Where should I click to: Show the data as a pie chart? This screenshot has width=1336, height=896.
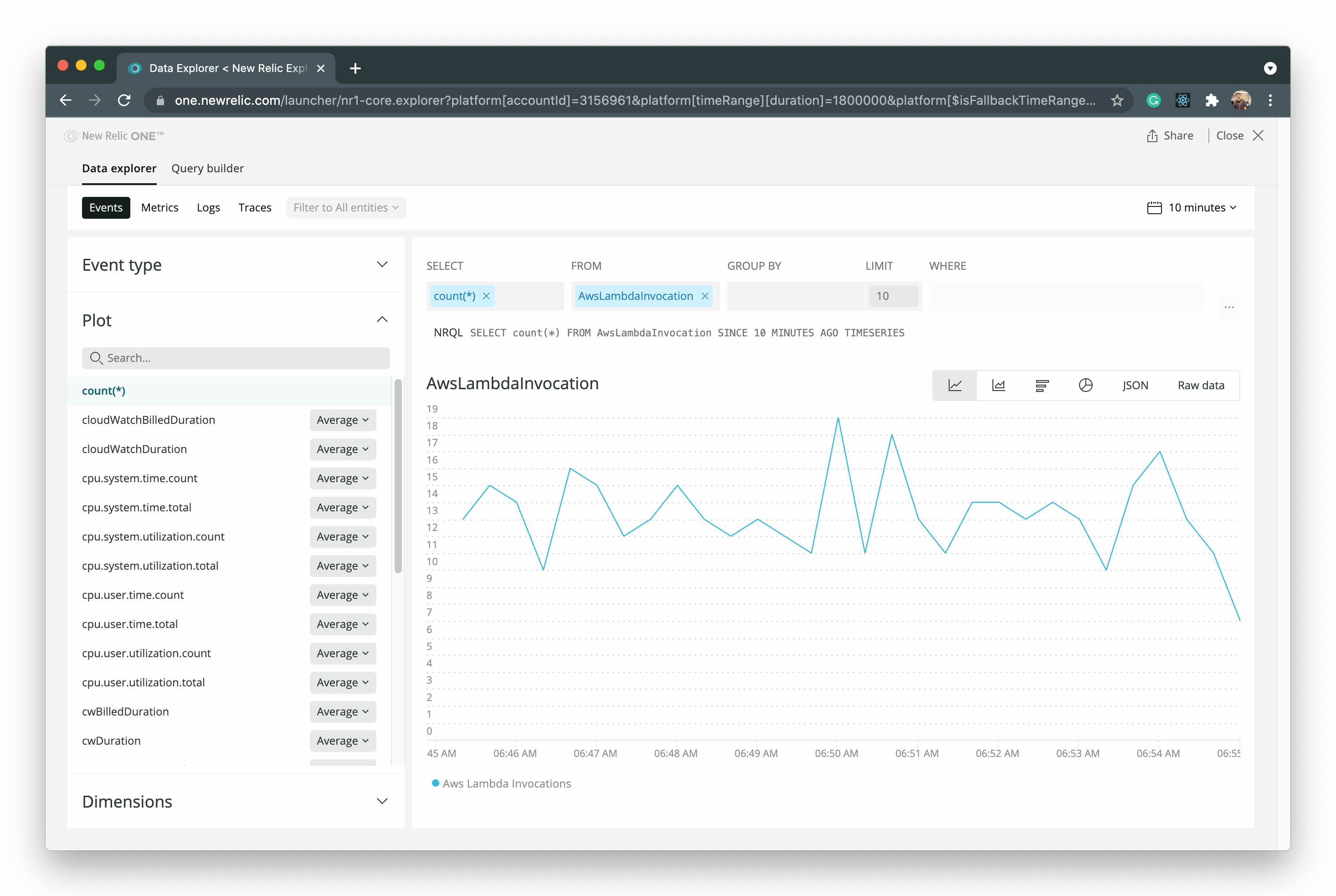(x=1085, y=385)
